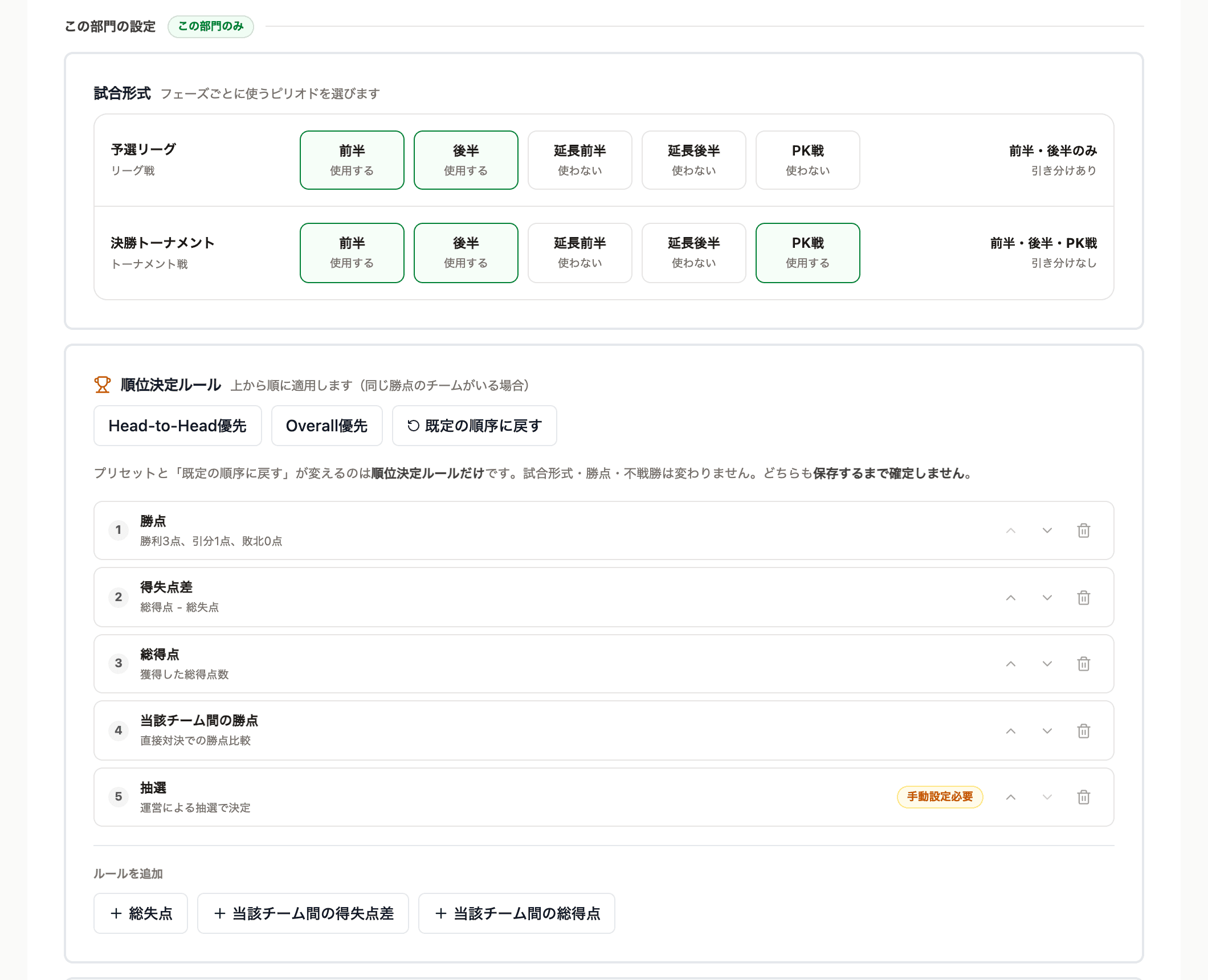1208x980 pixels.
Task: Enable 延長前半 for 決勝トーナメント
Action: pos(580,253)
